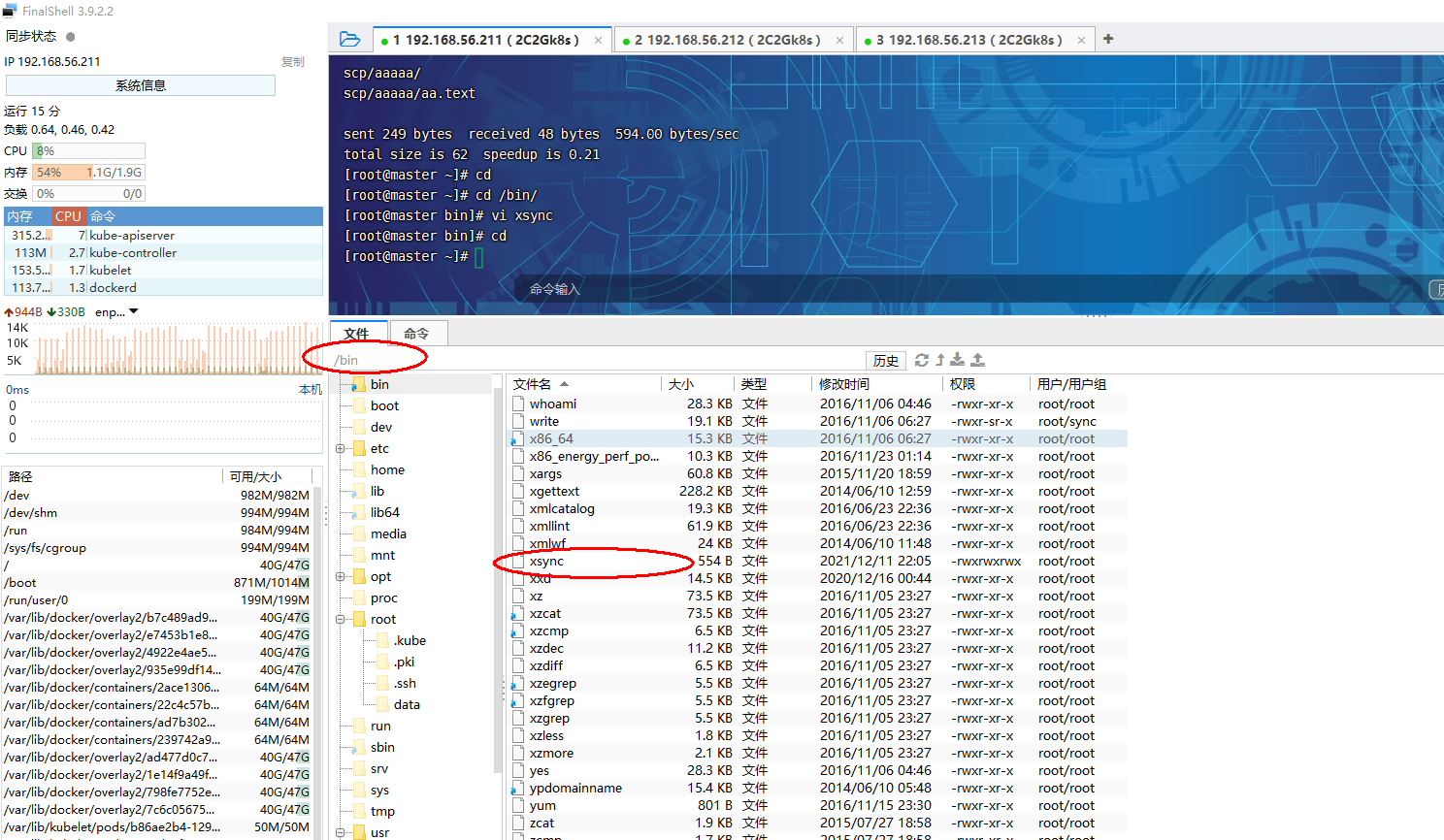Switch to session tab 3 192.168.56.213
The image size is (1444, 840).
coord(975,40)
